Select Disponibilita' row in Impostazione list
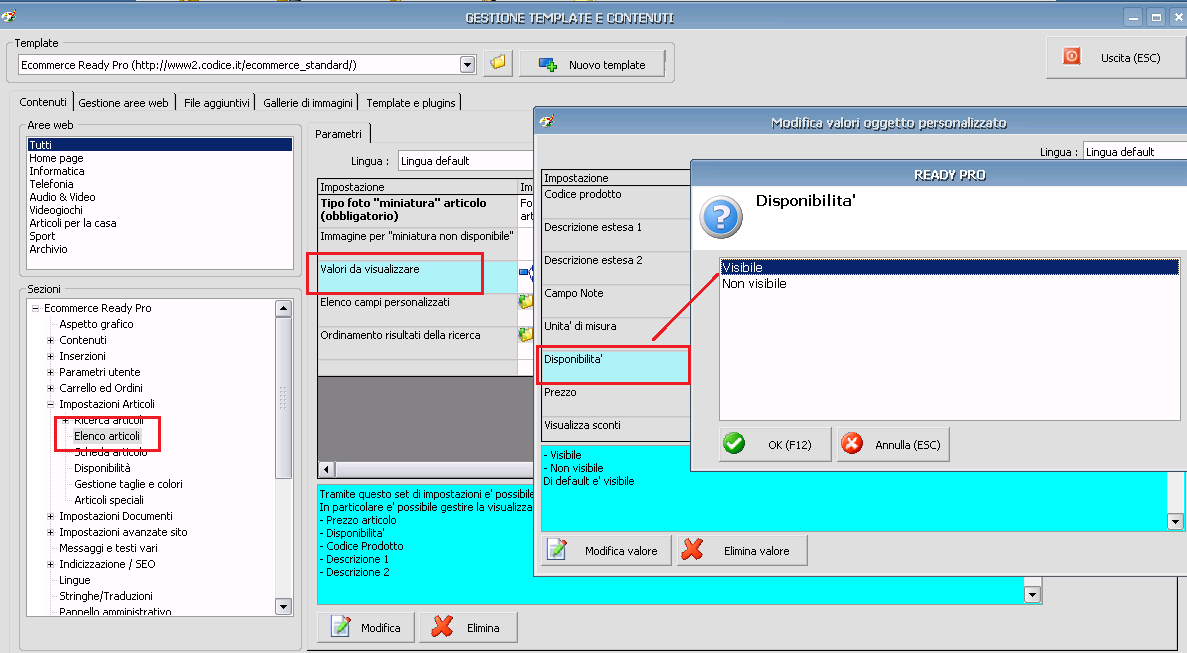 [616, 366]
